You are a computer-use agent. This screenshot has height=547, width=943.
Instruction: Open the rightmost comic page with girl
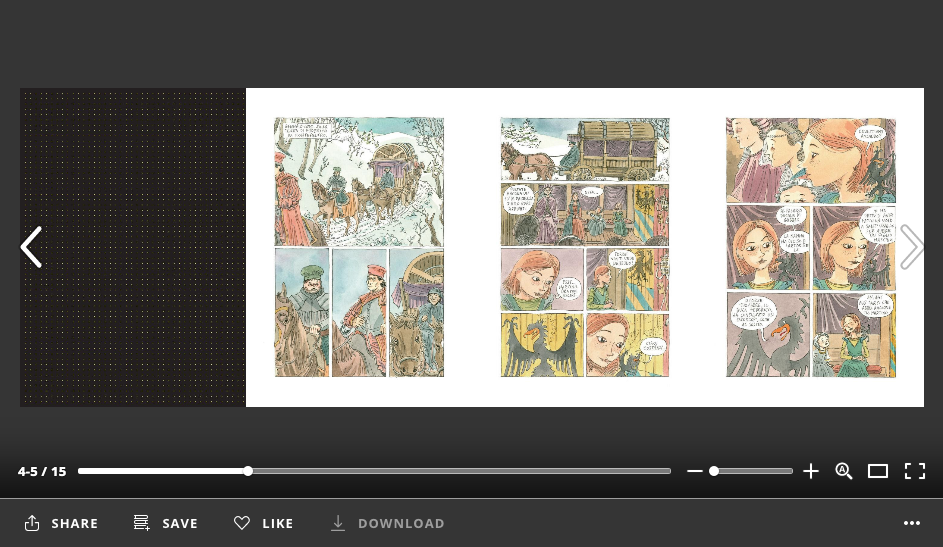click(811, 247)
